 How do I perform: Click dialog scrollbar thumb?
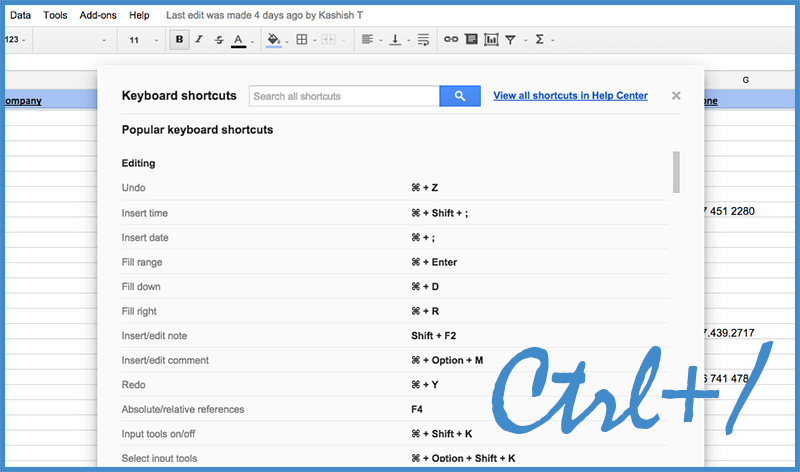pos(676,172)
